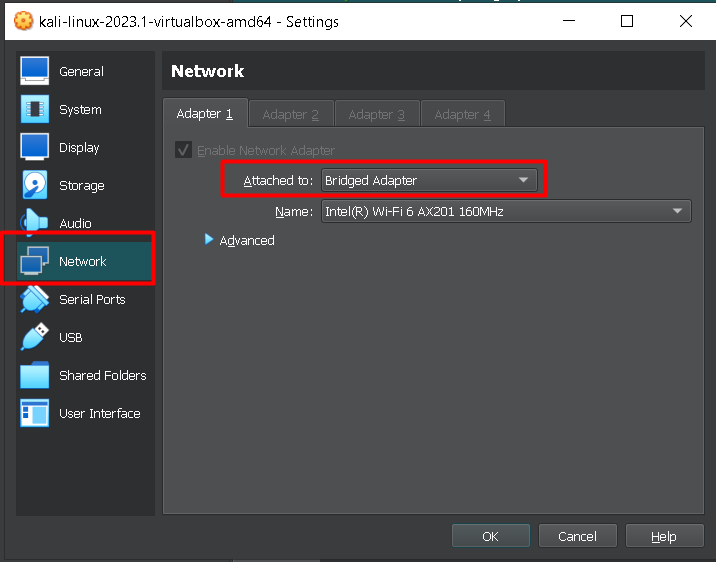Go to Serial Ports settings label
716x562 pixels.
pyautogui.click(x=92, y=299)
